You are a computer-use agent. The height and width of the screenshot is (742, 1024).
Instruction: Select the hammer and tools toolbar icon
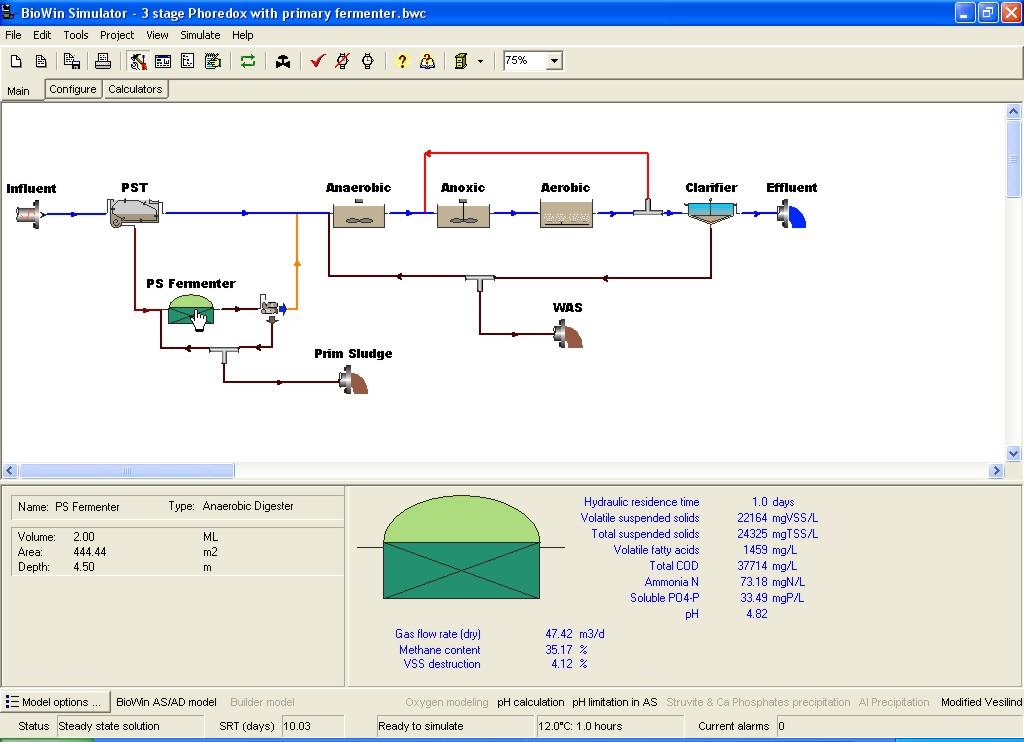click(x=138, y=61)
